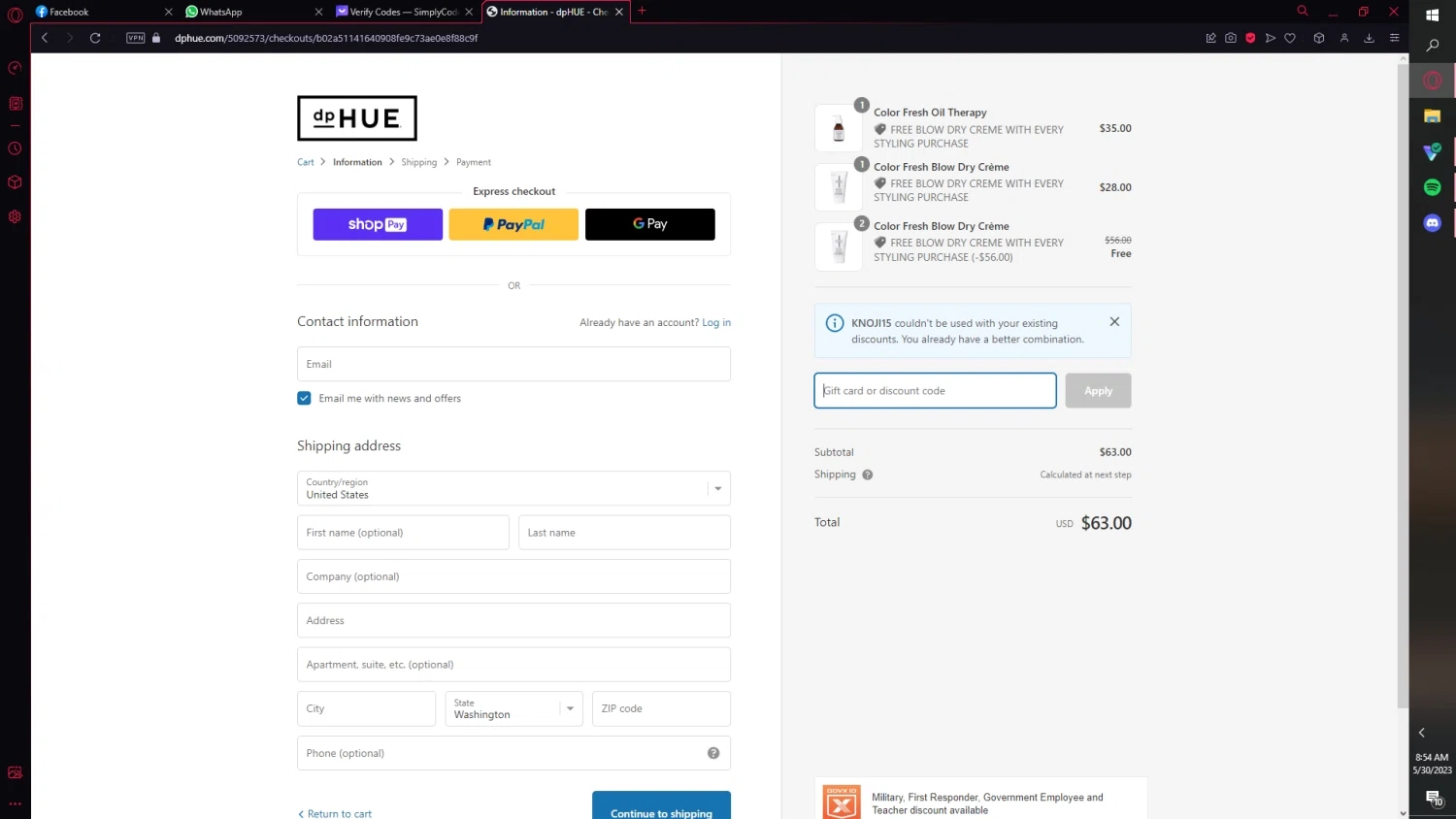Focus the Phone optional field
This screenshot has height=819, width=1456.
(513, 753)
